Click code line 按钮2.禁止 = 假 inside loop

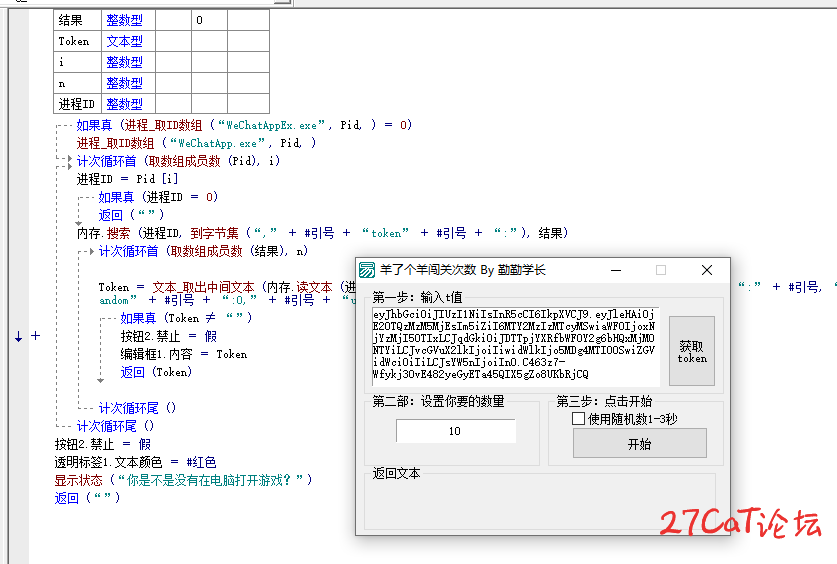point(169,336)
